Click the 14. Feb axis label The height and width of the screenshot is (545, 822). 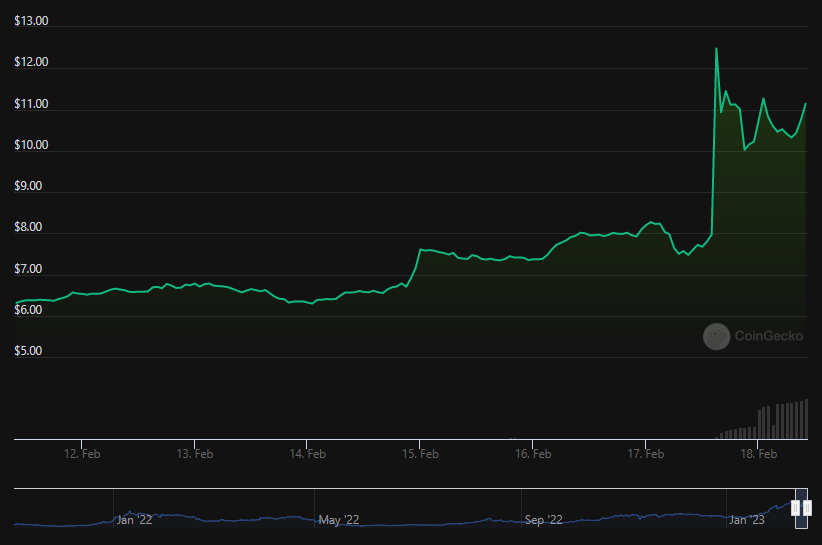coord(308,454)
